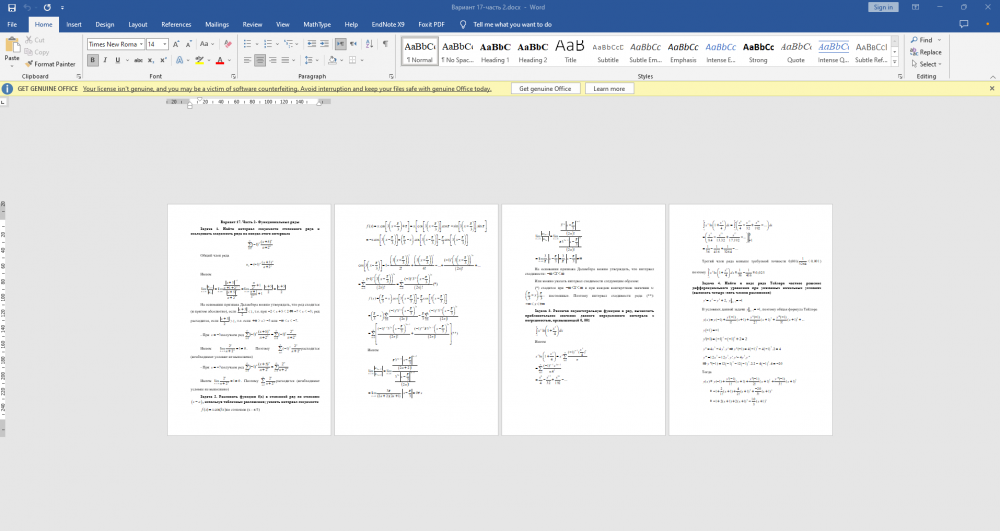This screenshot has width=1000, height=531.
Task: Click Align Left icon
Action: [x=247, y=60]
